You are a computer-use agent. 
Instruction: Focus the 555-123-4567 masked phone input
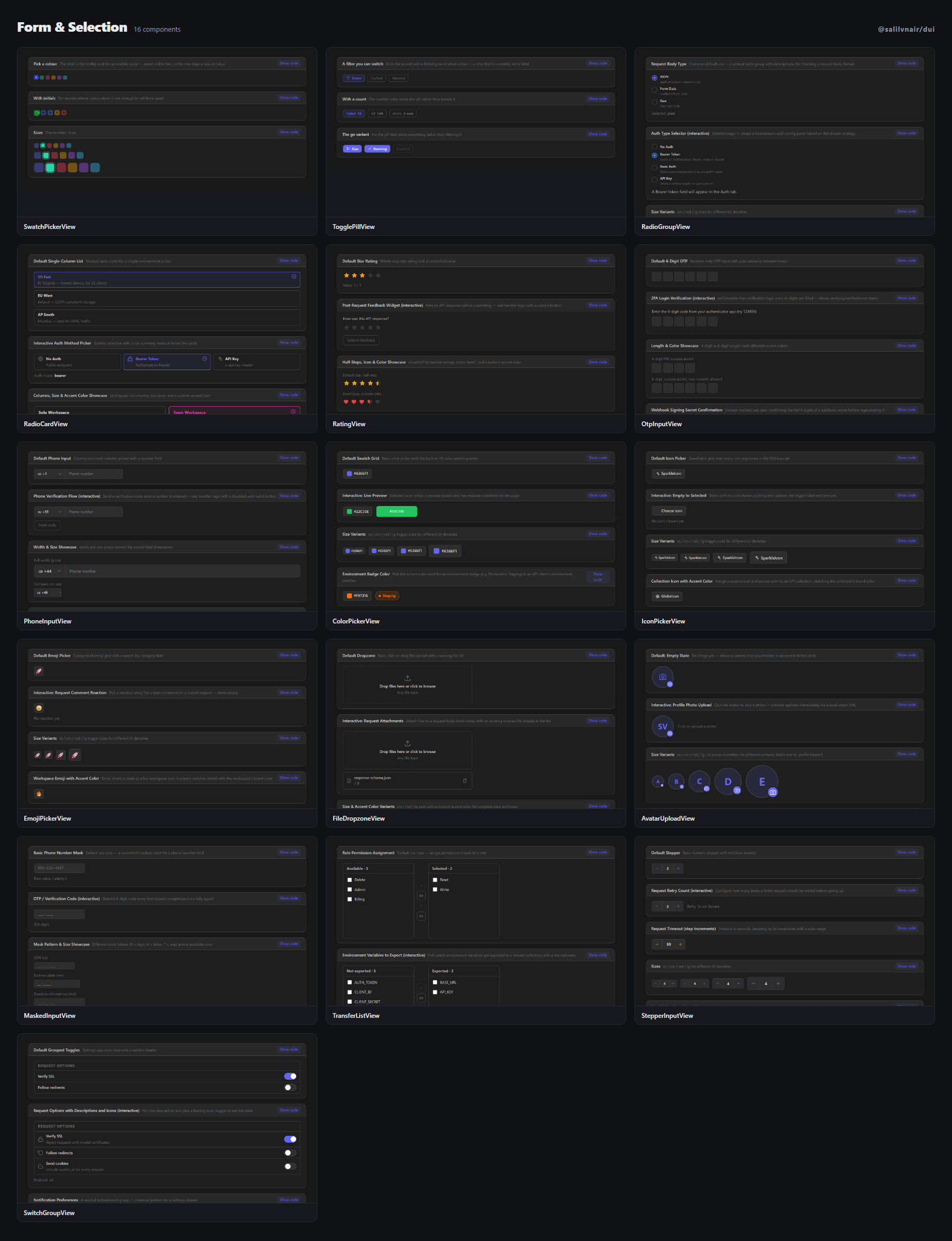(59, 868)
